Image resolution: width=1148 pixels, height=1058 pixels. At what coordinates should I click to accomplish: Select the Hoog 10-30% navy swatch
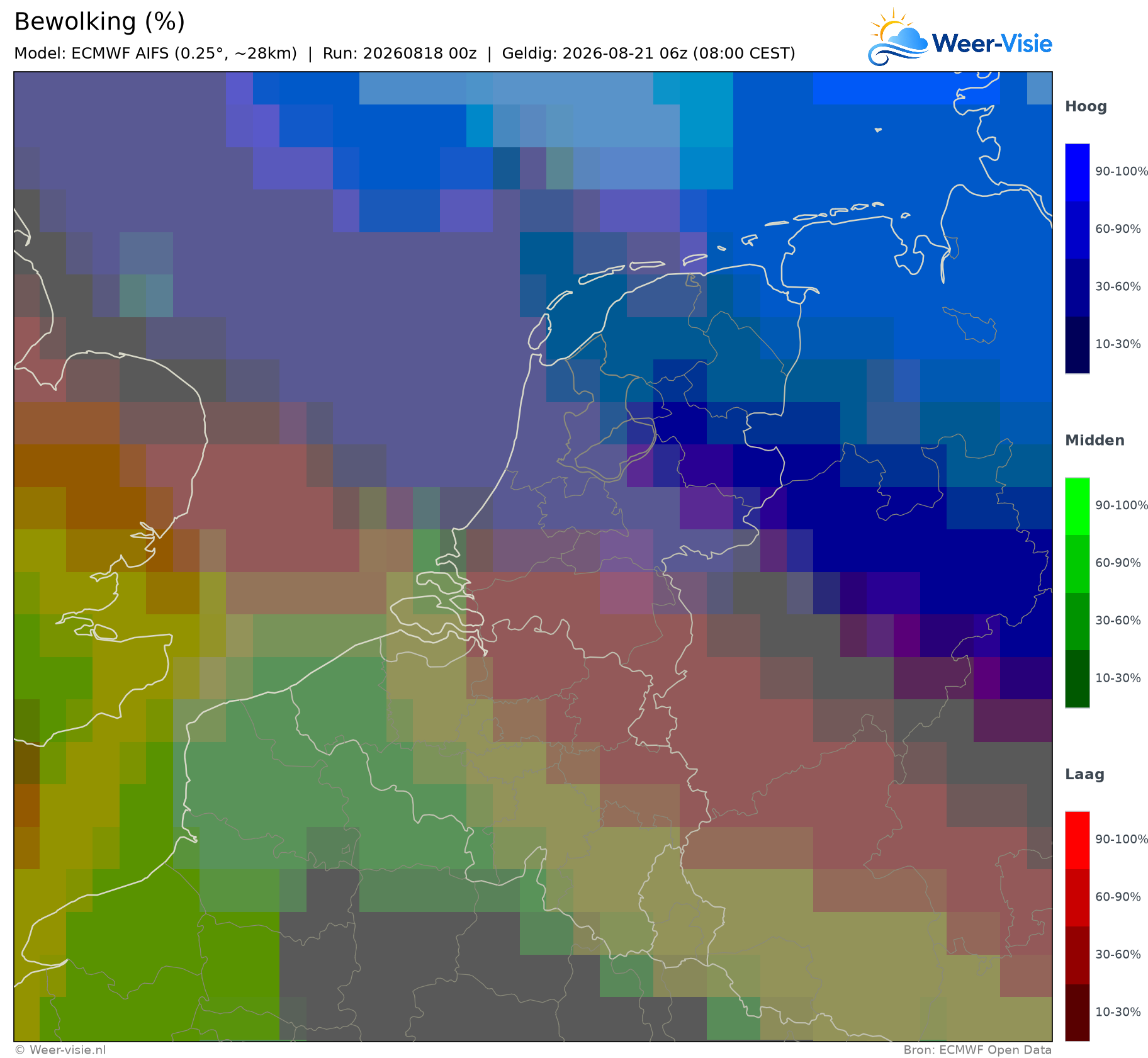(1077, 345)
